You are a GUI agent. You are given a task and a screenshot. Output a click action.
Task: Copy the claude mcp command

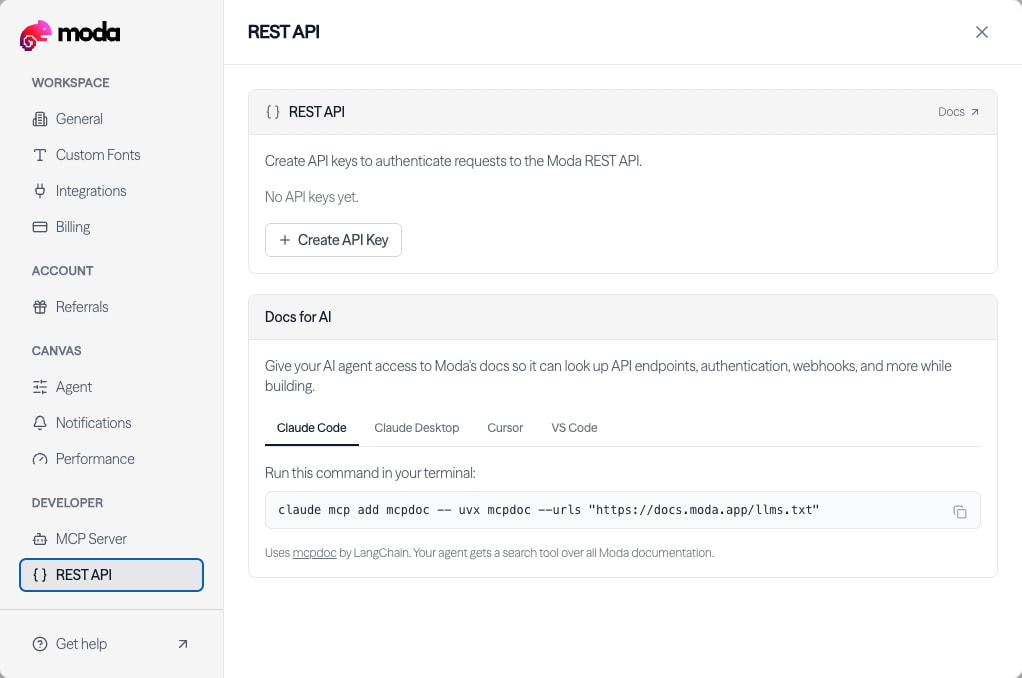[959, 512]
